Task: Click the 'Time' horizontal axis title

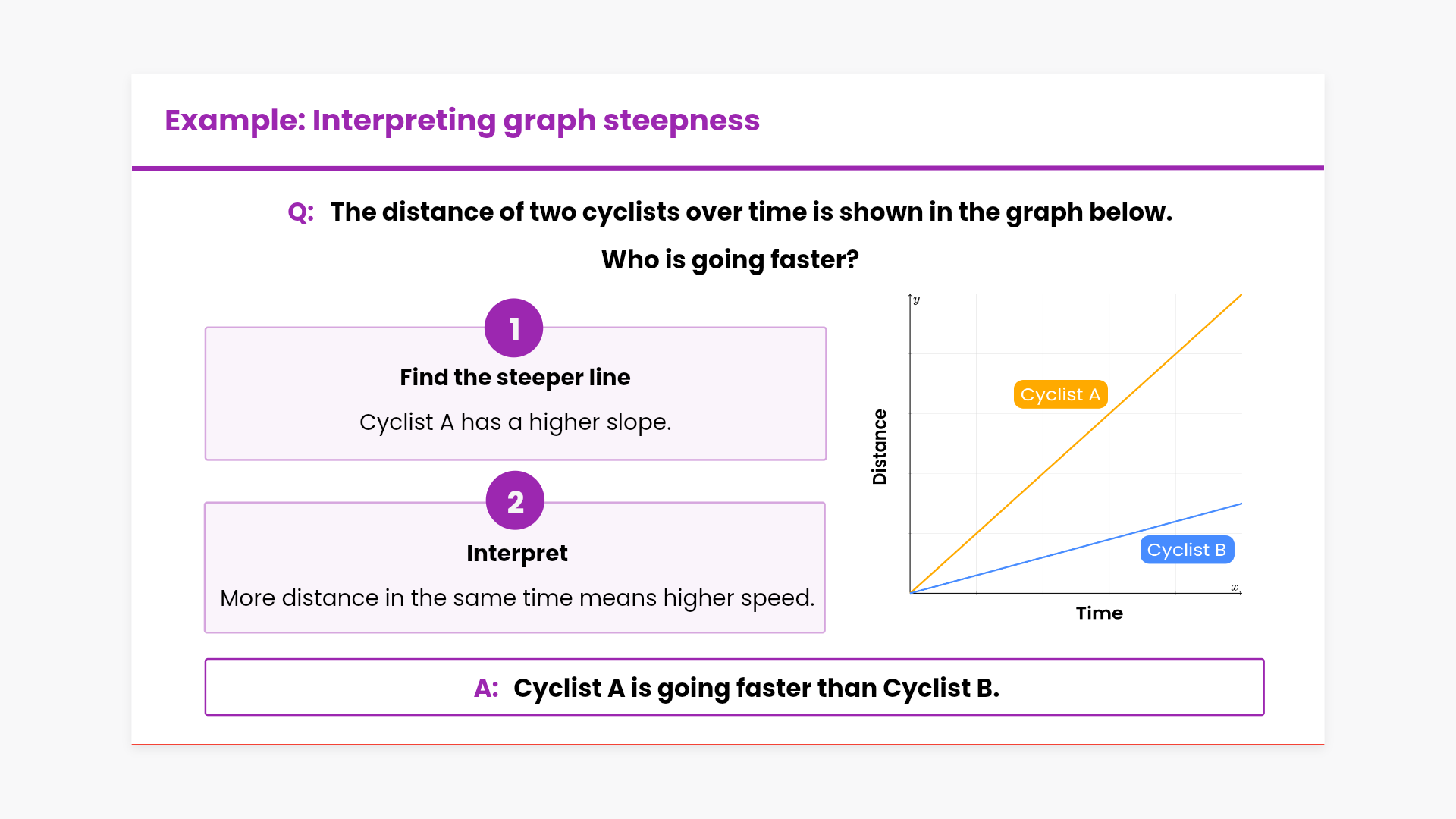Action: pyautogui.click(x=1099, y=613)
